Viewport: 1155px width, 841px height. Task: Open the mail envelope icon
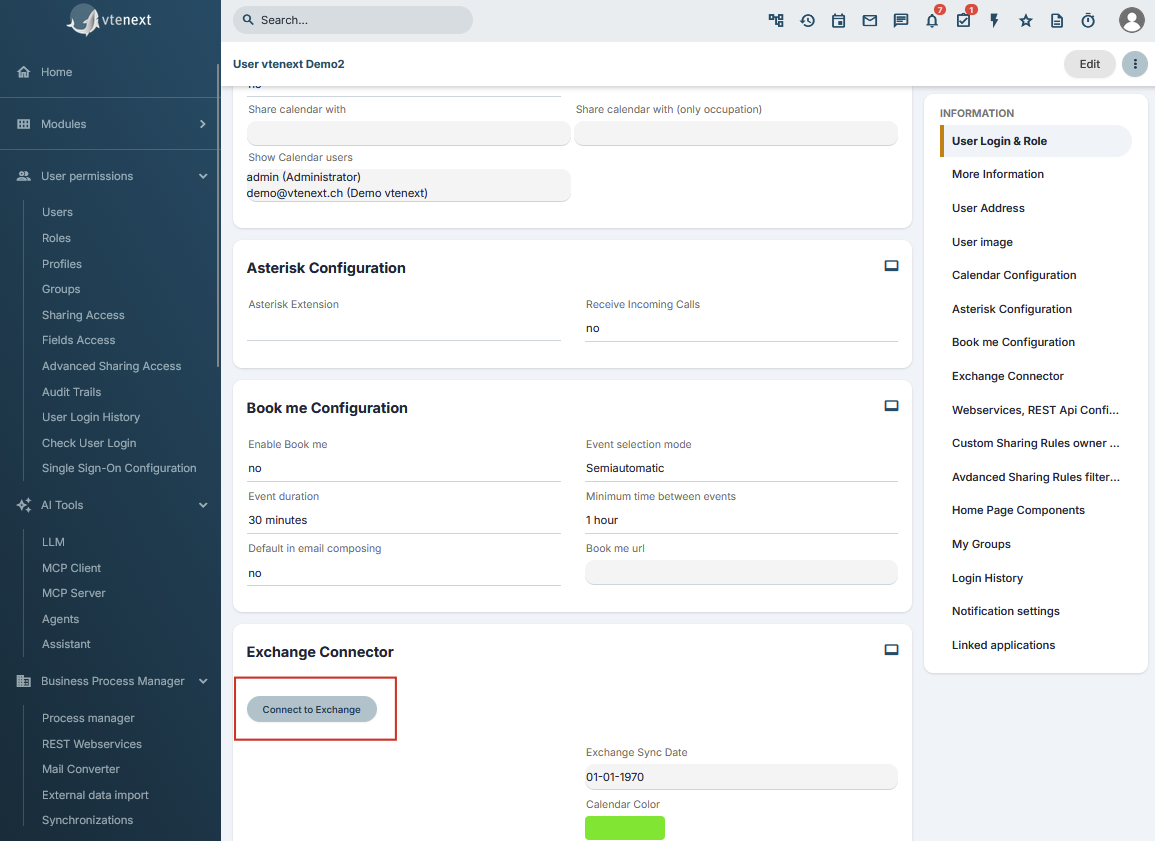870,21
